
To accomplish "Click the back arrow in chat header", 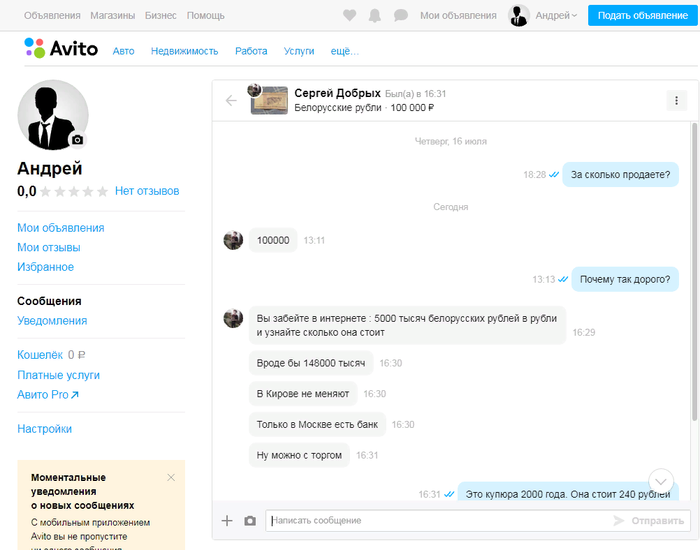I will coord(231,100).
